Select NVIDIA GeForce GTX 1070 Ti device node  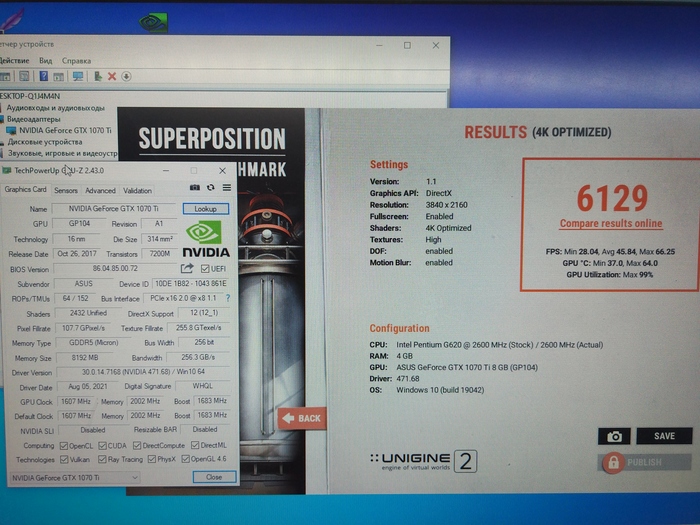tap(65, 130)
